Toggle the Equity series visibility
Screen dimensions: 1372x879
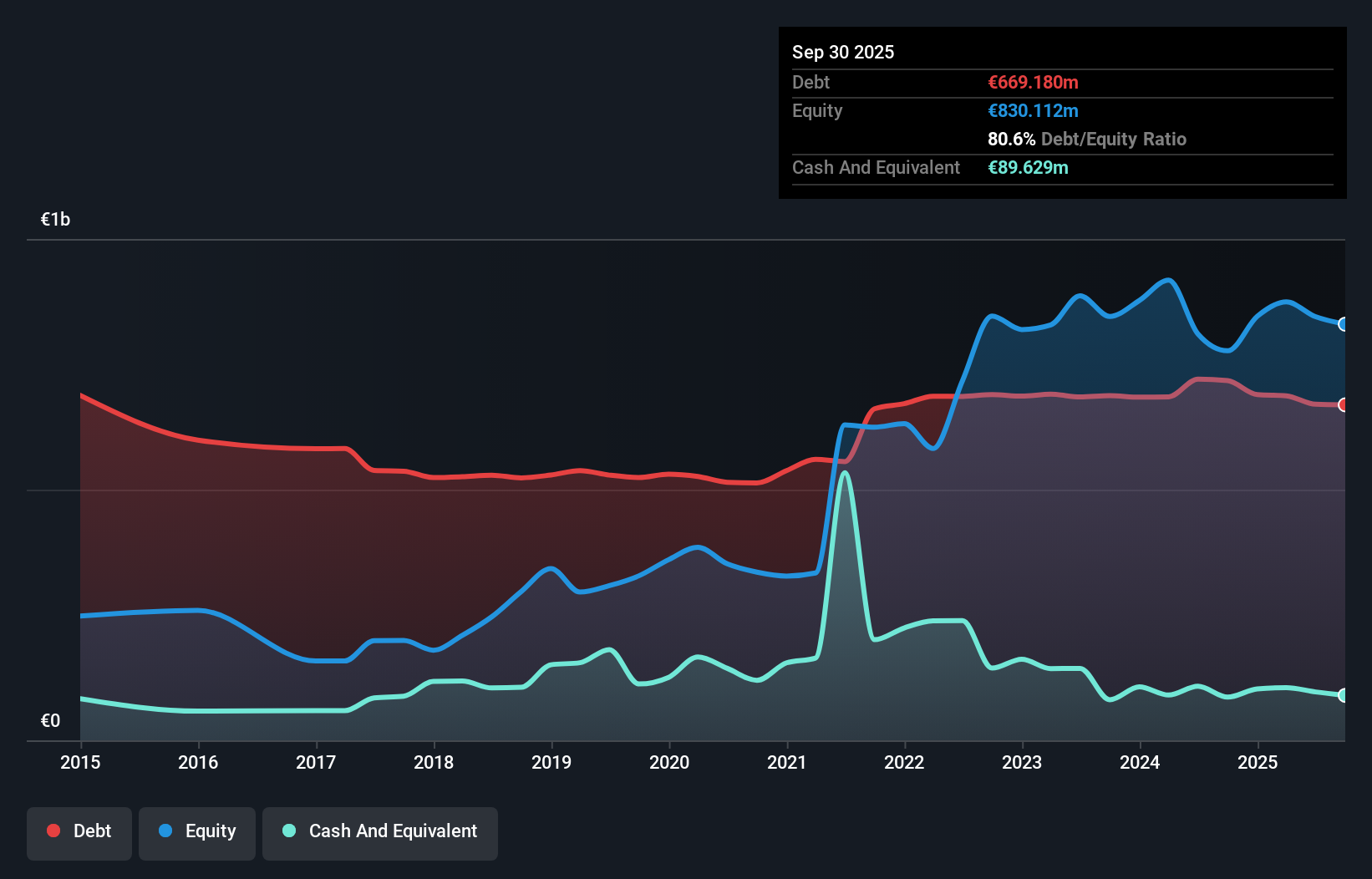click(196, 832)
